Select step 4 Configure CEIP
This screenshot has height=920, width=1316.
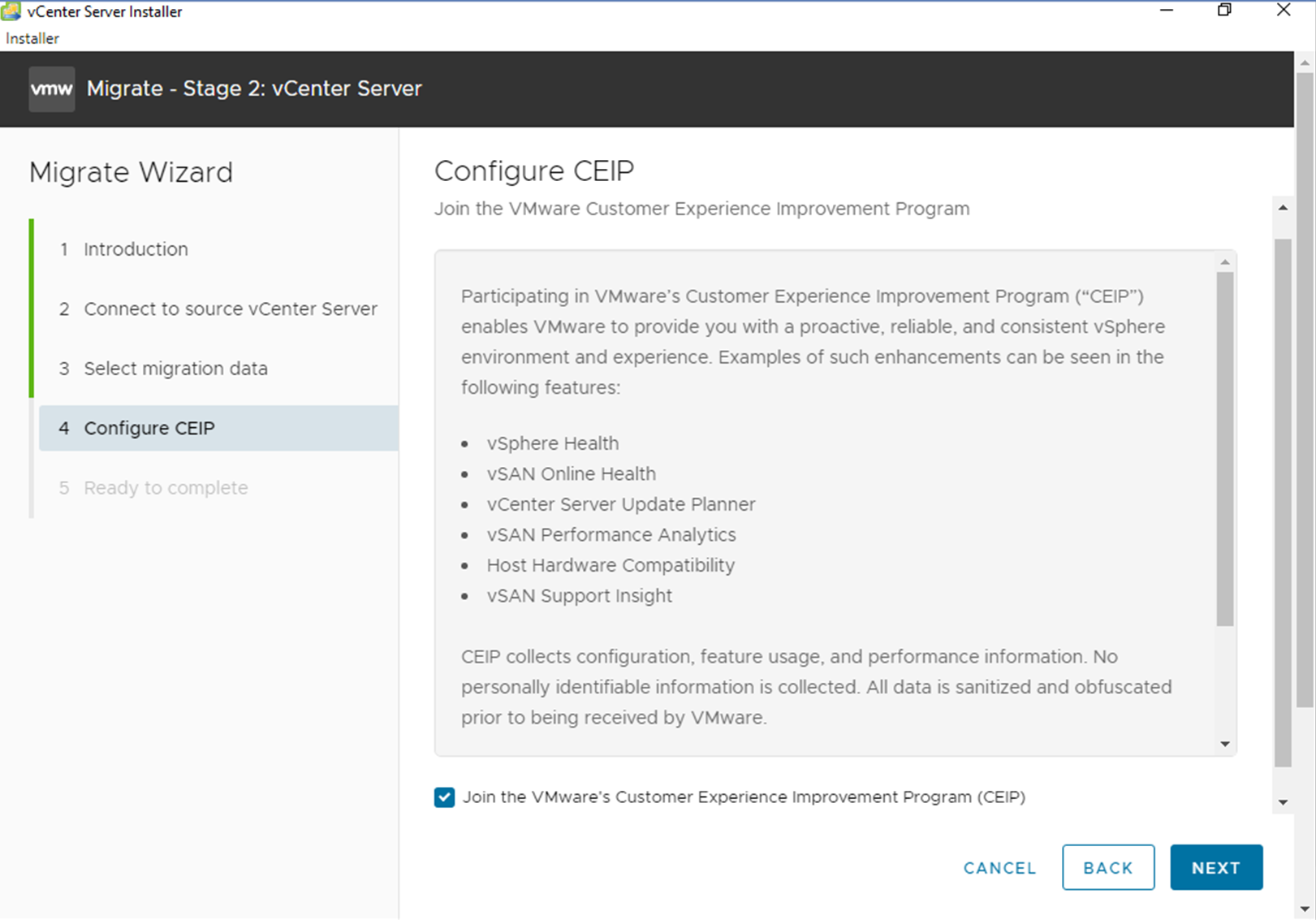point(218,428)
